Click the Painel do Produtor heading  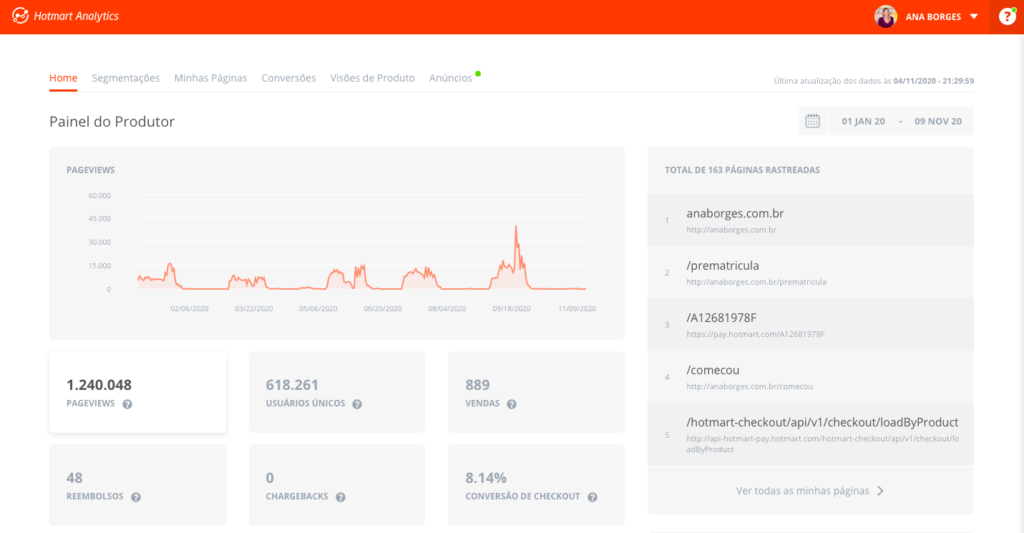click(112, 121)
